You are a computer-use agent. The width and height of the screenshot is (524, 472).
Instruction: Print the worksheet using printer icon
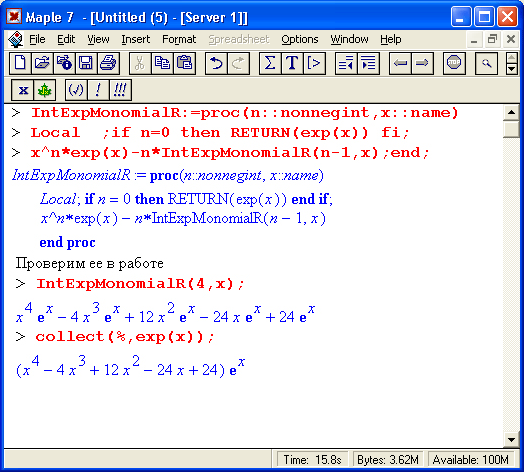click(x=108, y=63)
